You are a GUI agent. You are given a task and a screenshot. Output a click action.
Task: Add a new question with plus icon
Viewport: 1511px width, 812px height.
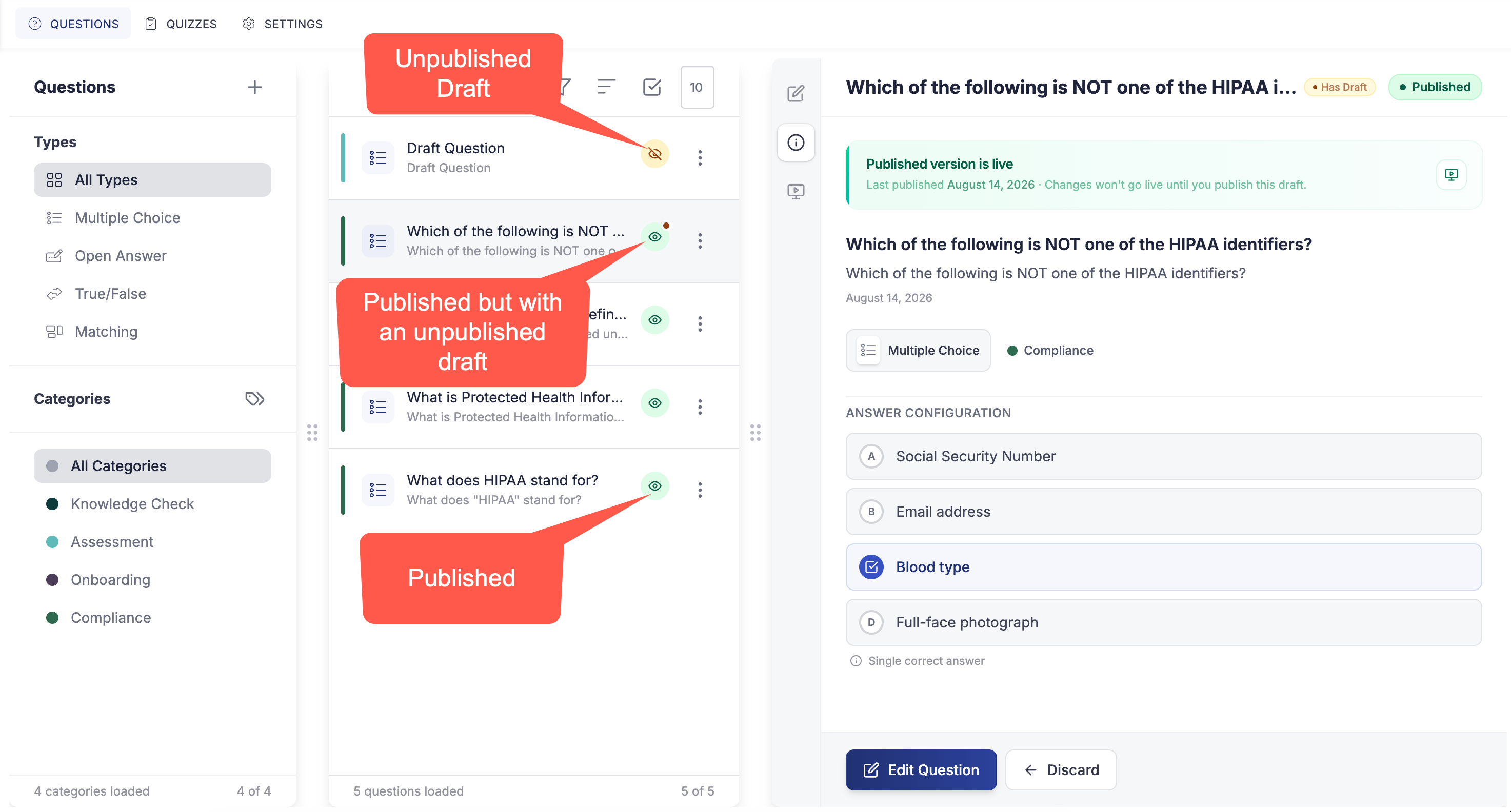tap(254, 87)
